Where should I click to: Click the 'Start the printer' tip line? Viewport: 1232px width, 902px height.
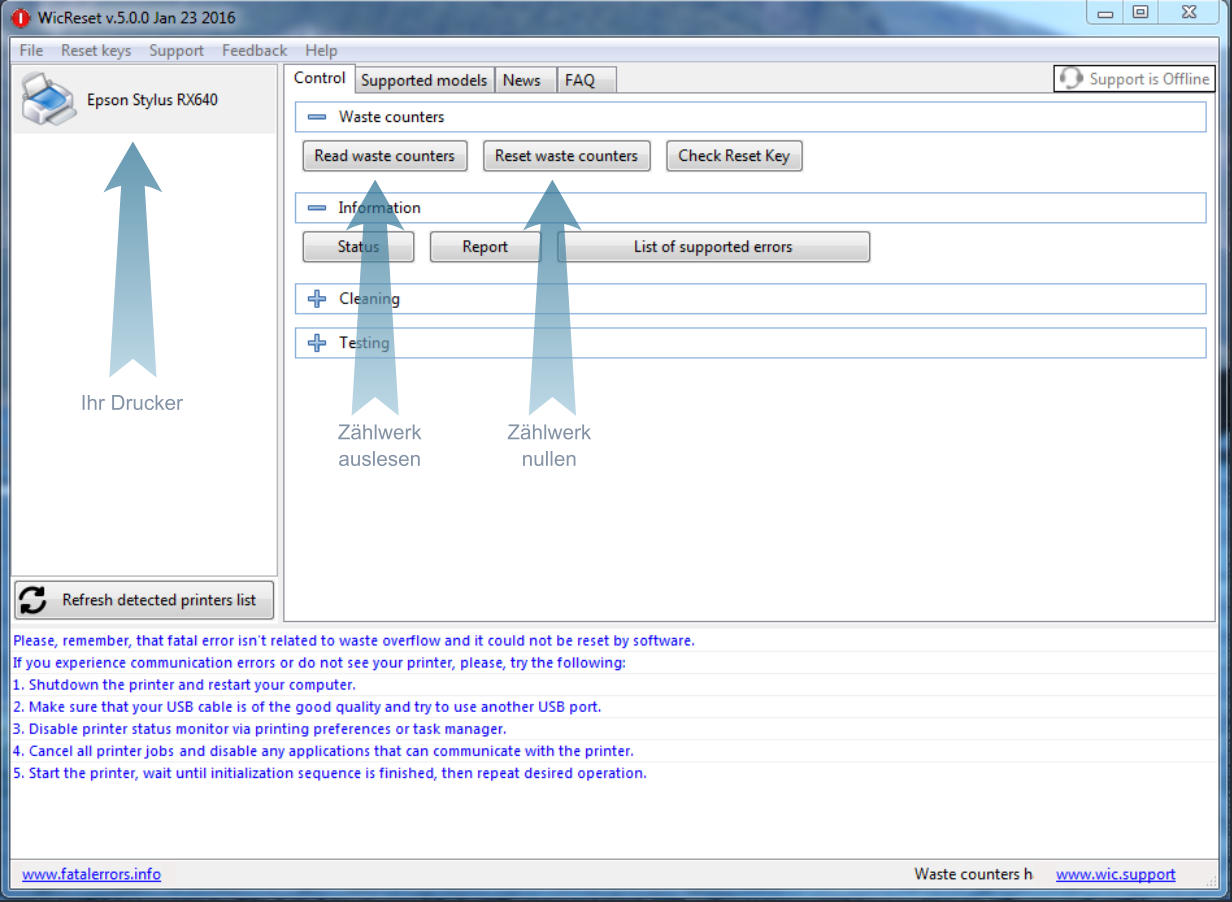coord(329,773)
